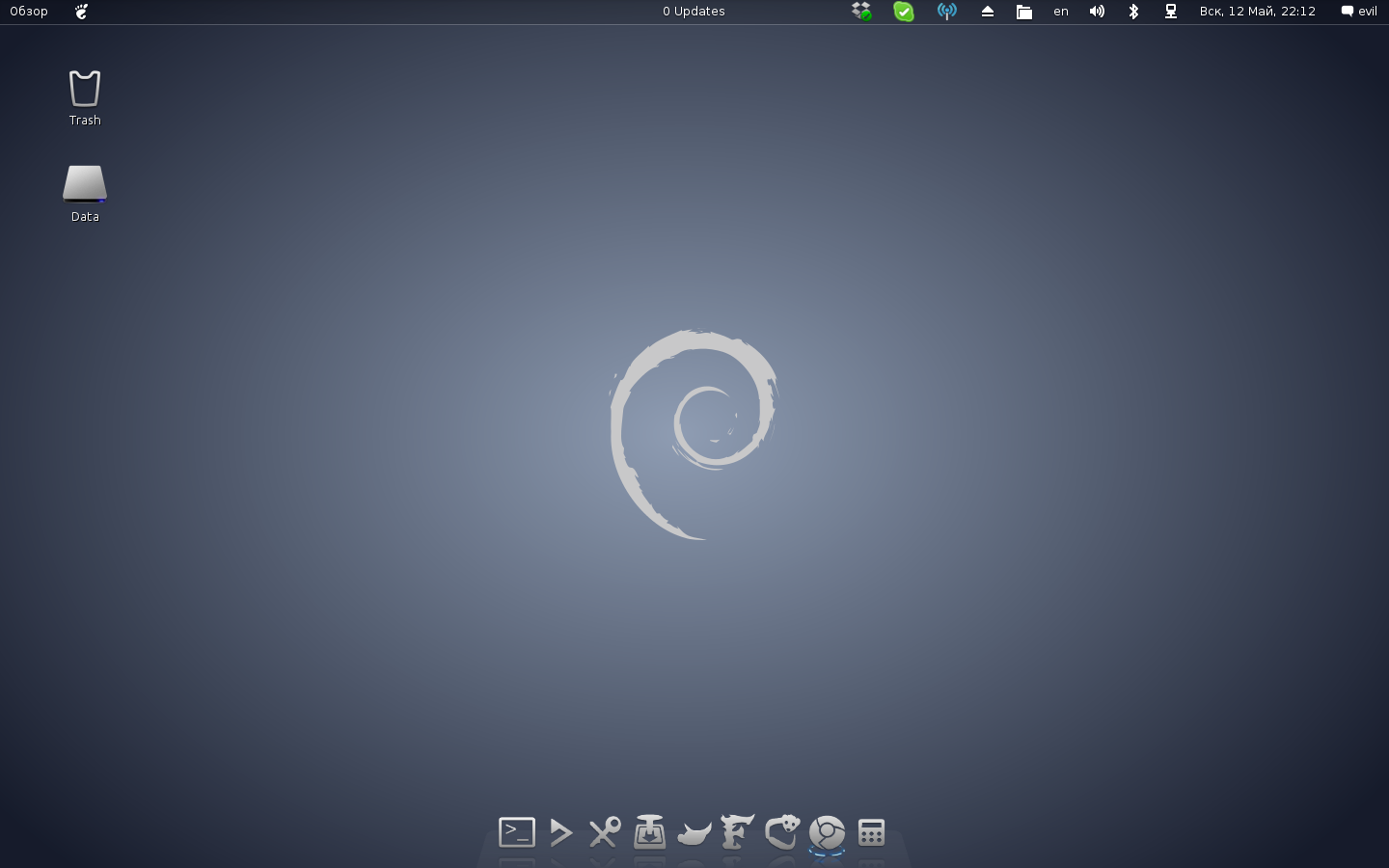Click the 0 Updates indicator
Screen dimensions: 1389x868
[x=694, y=12]
